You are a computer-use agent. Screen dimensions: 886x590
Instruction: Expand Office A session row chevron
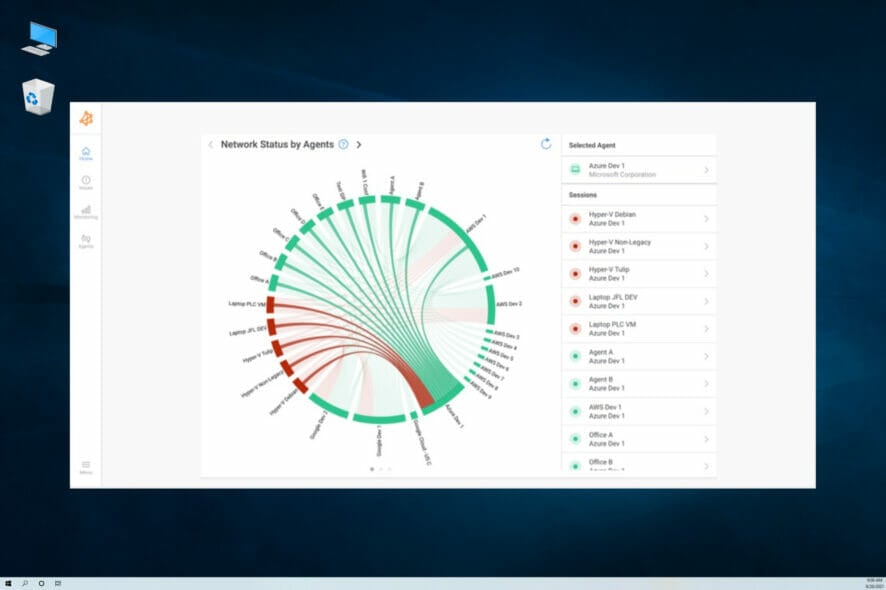pyautogui.click(x=706, y=439)
